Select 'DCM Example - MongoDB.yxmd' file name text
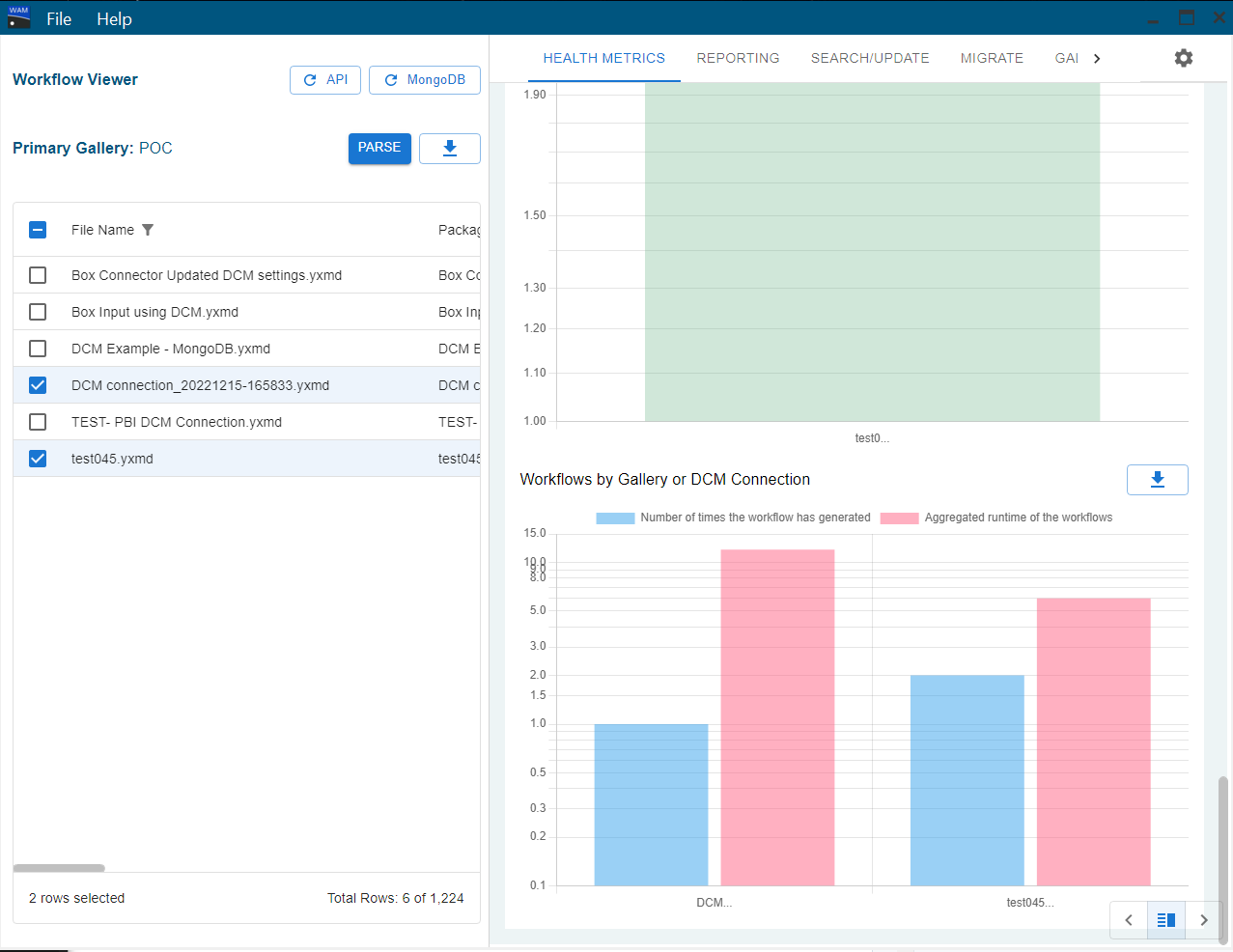This screenshot has height=952, width=1233. click(171, 349)
